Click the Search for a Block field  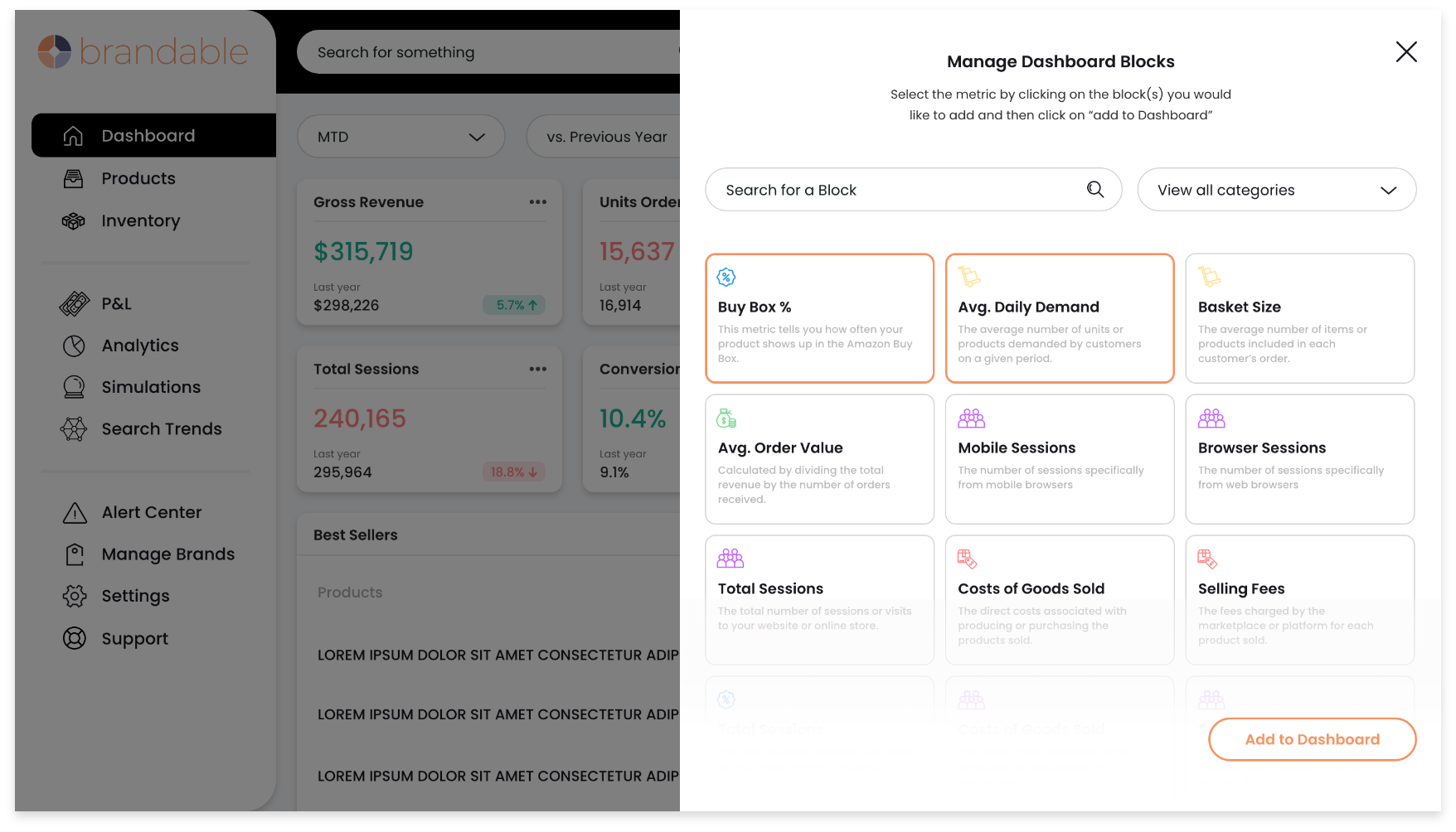pos(895,190)
